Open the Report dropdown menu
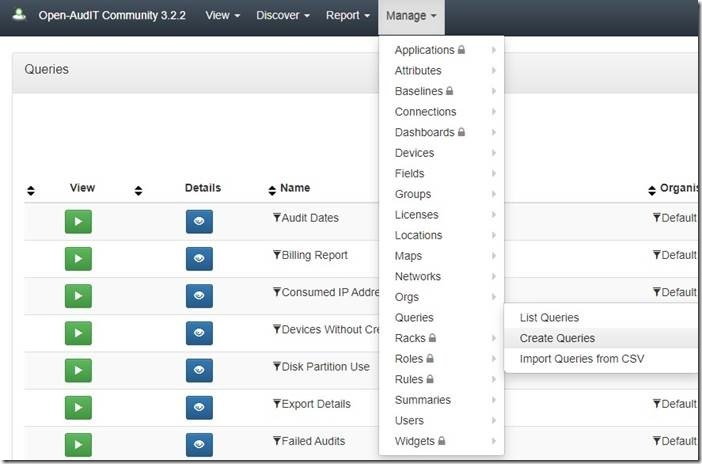This screenshot has height=464, width=702. pyautogui.click(x=347, y=15)
